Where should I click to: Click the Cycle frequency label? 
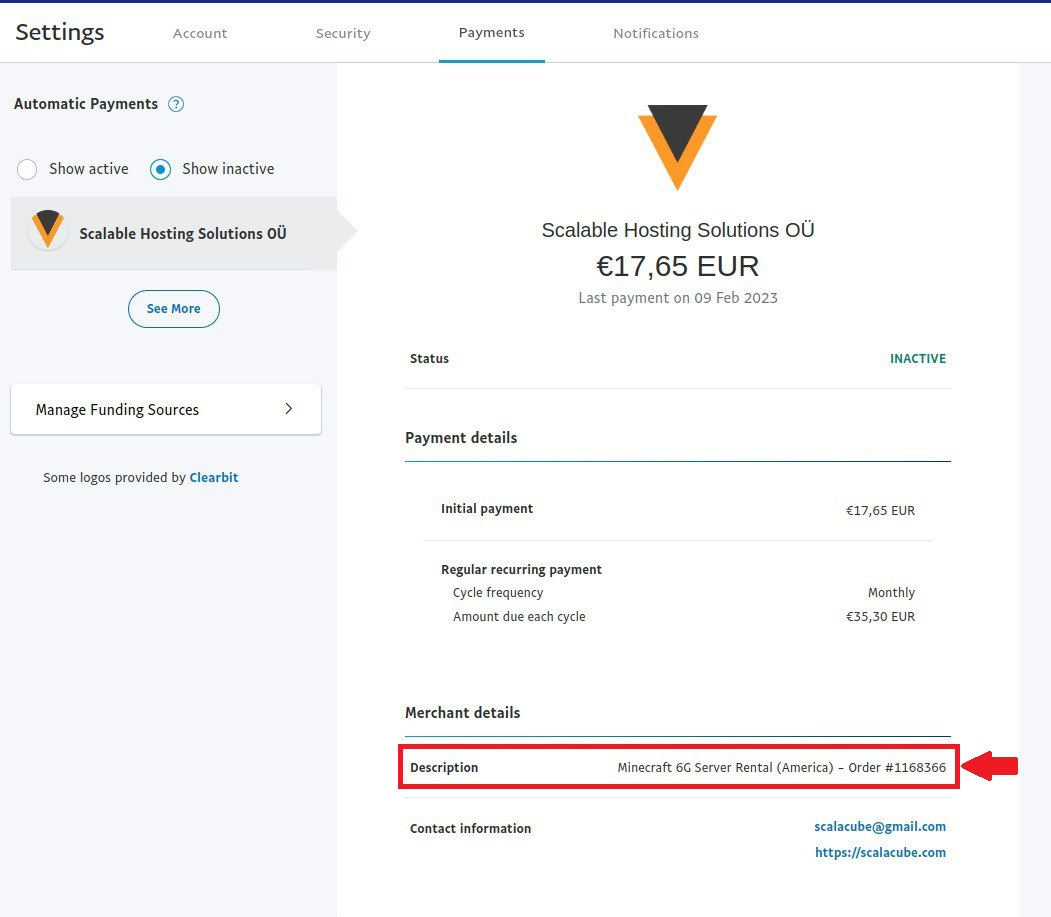[498, 593]
